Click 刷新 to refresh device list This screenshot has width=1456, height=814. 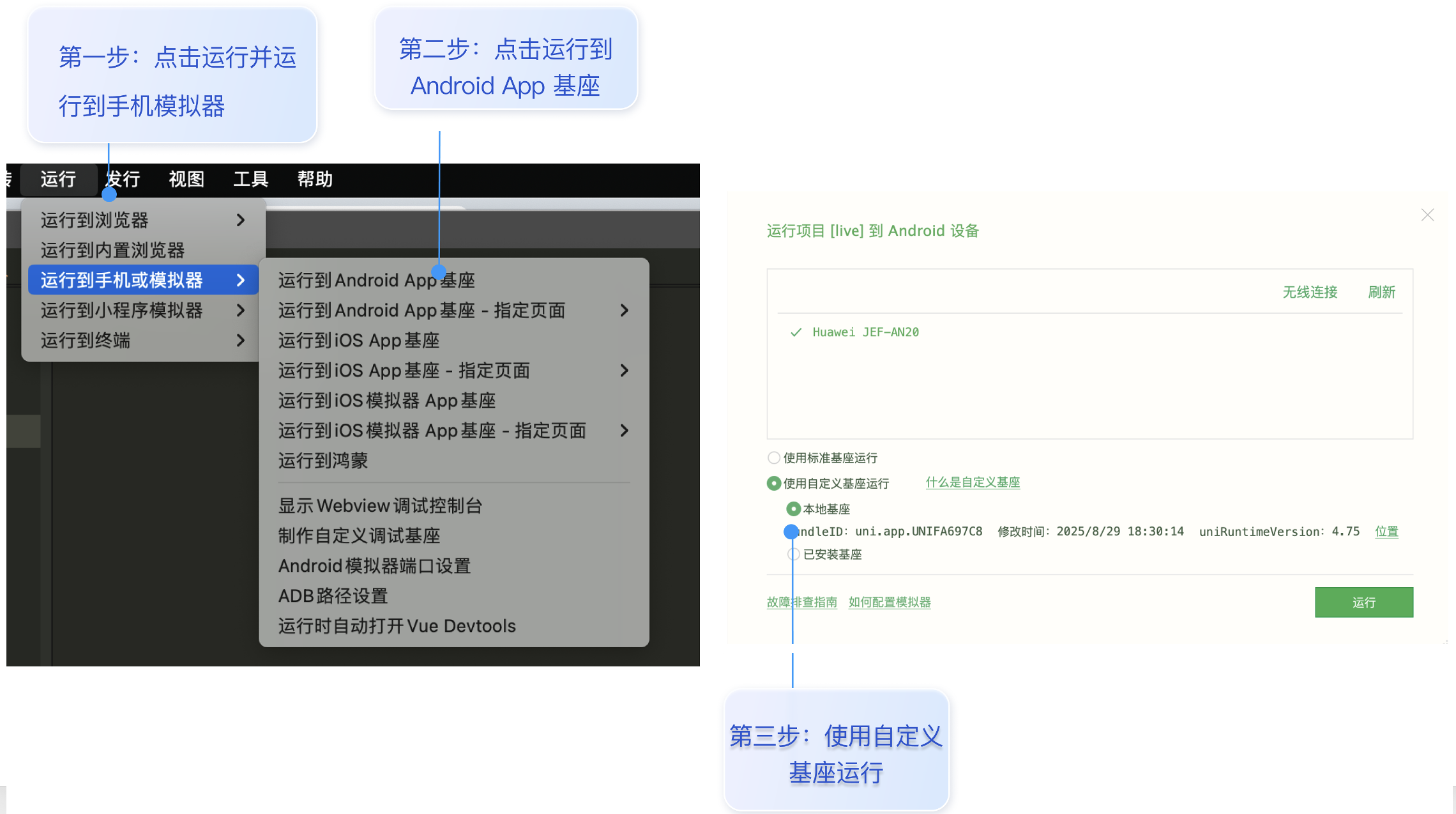pyautogui.click(x=1381, y=293)
